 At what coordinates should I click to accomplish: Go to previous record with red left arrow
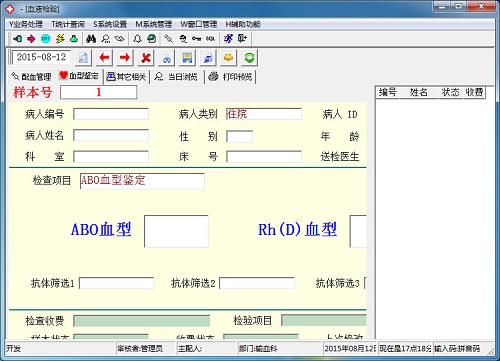tap(104, 58)
